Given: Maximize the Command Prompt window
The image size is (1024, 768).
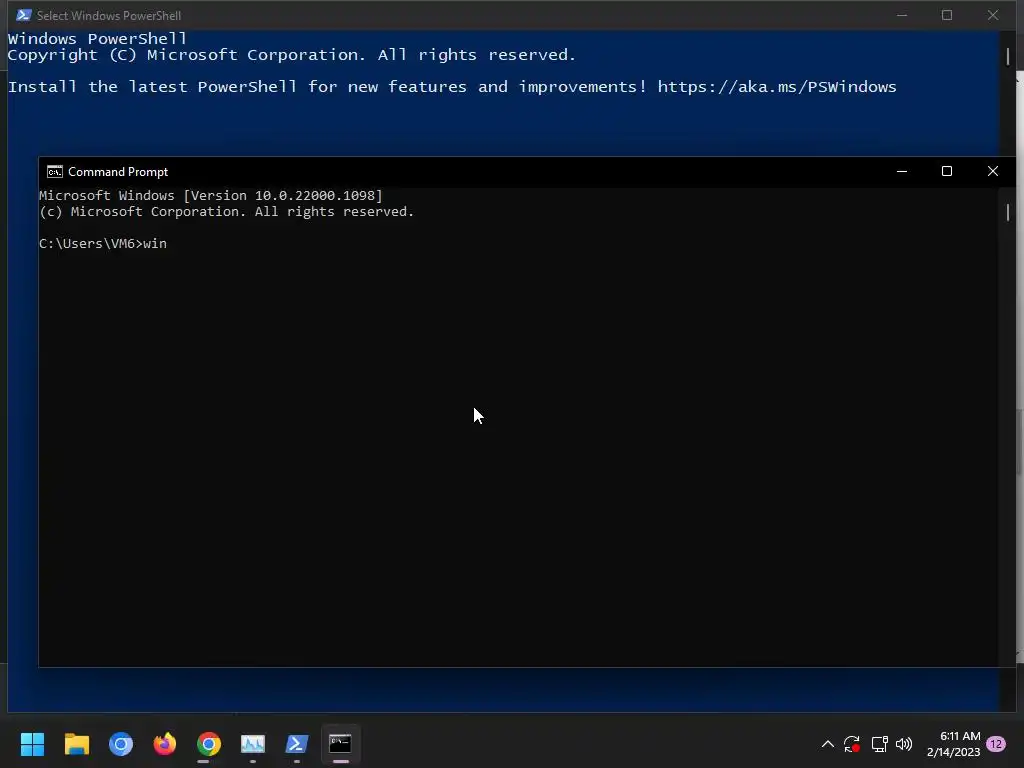Looking at the screenshot, I should pyautogui.click(x=947, y=171).
